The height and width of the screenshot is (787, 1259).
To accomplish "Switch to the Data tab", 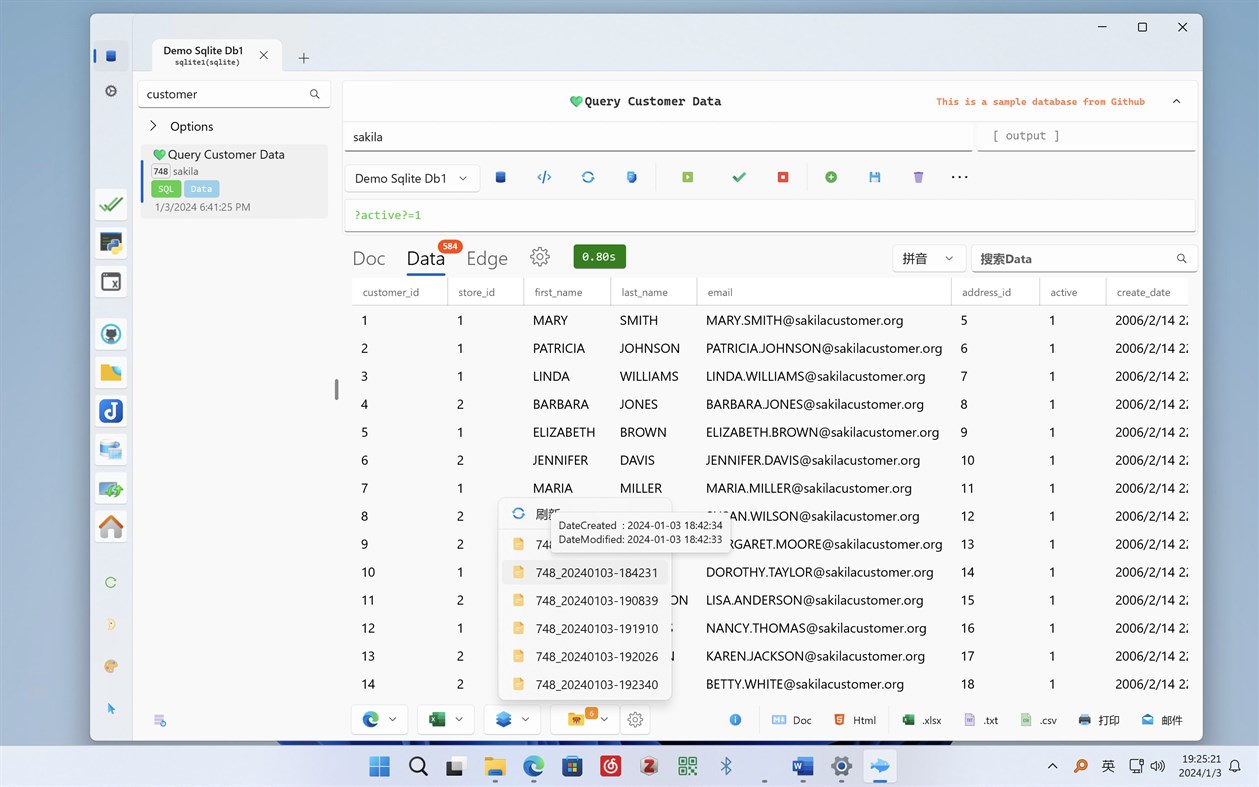I will (x=425, y=258).
